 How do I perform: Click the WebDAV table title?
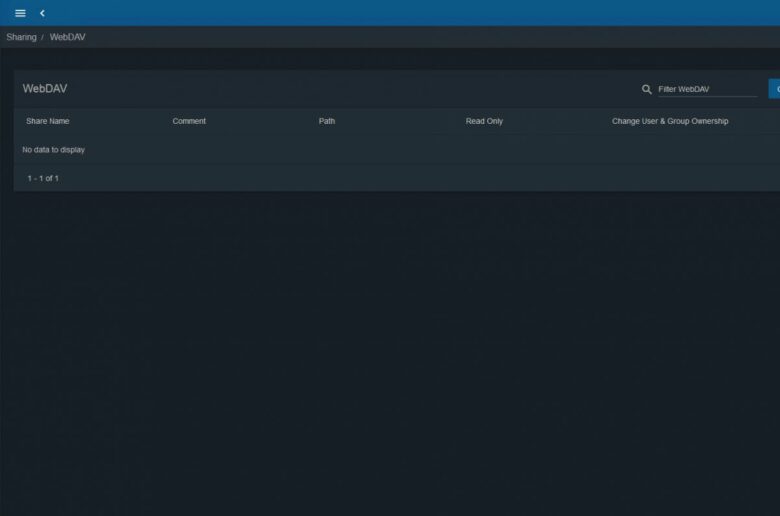click(45, 89)
